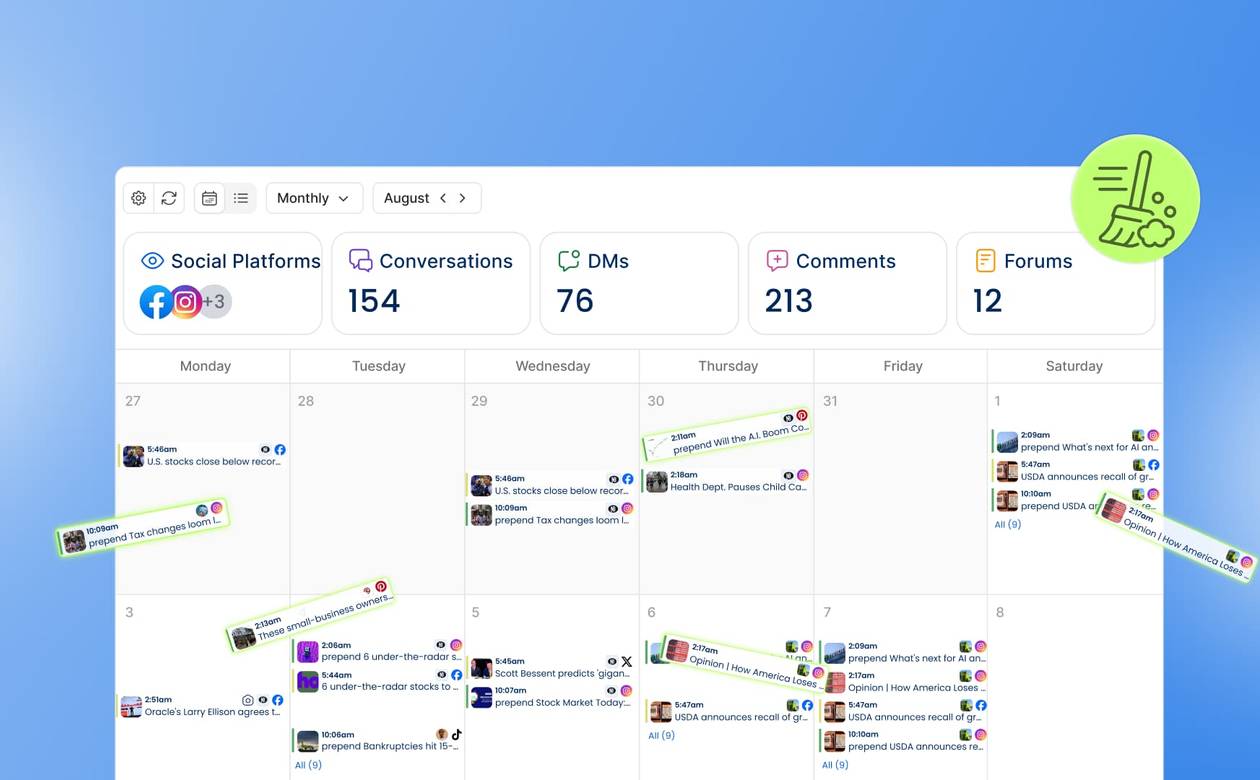The width and height of the screenshot is (1260, 780).
Task: Open Health Dept. Pauses Child Care post
Action: tap(725, 481)
